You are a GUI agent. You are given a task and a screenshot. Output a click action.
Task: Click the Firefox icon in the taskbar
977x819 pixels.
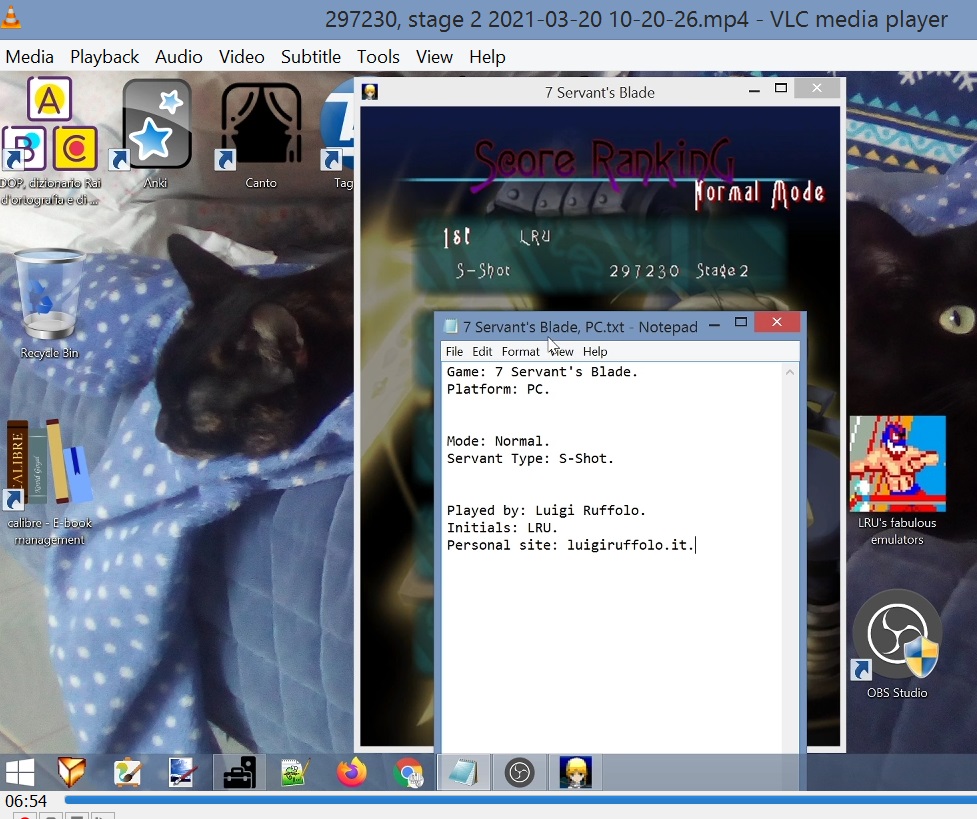click(351, 772)
